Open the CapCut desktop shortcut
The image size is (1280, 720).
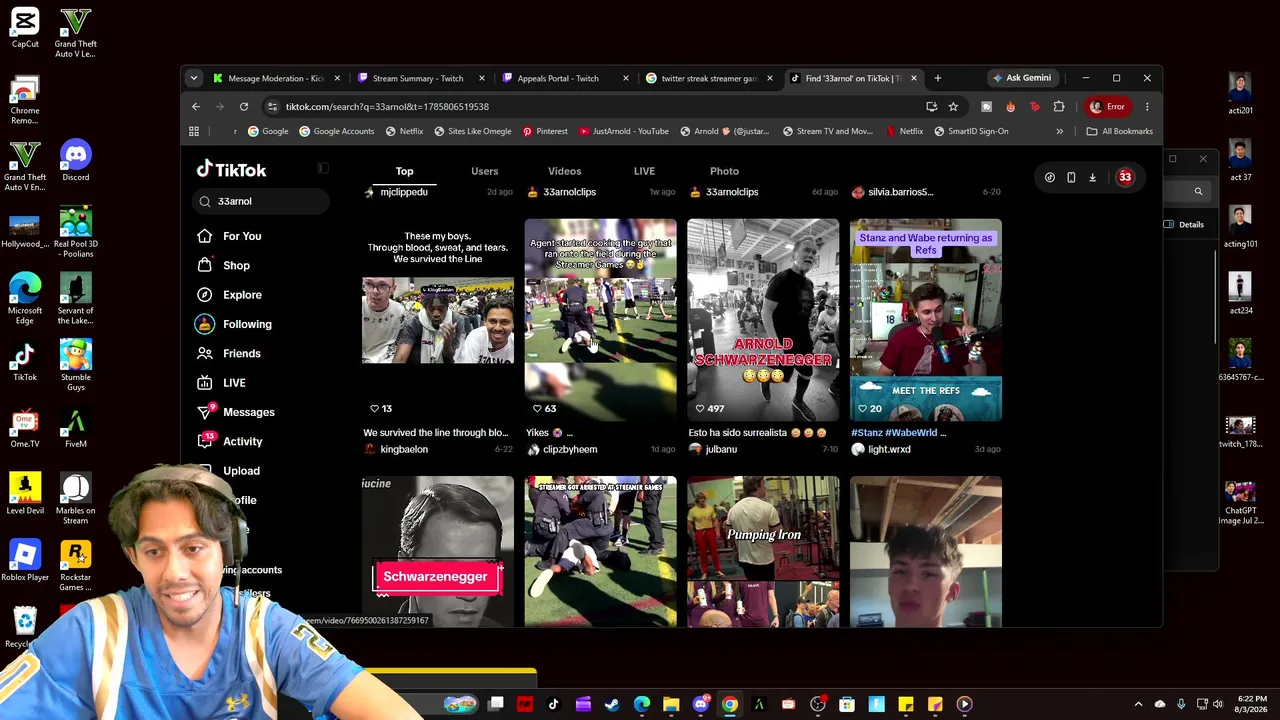coord(25,28)
